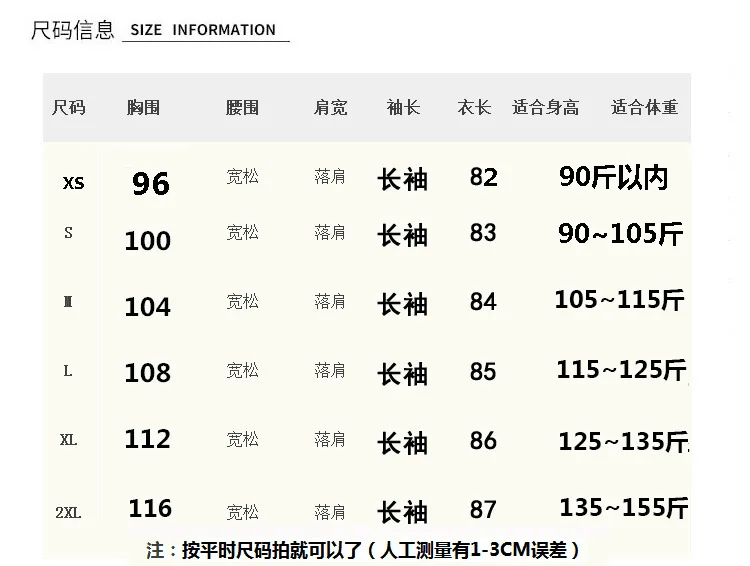750x566 pixels.
Task: Click the 90斤以内 weight cell
Action: (613, 178)
